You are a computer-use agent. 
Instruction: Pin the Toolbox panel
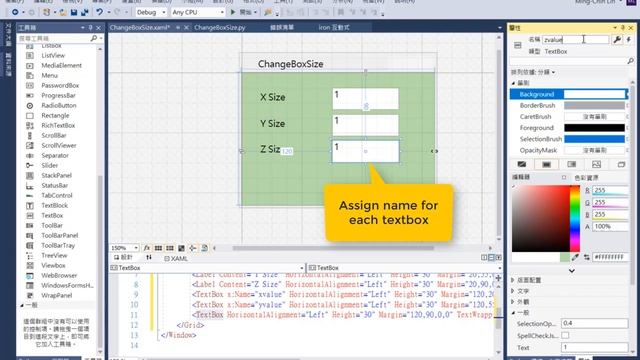tap(91, 28)
